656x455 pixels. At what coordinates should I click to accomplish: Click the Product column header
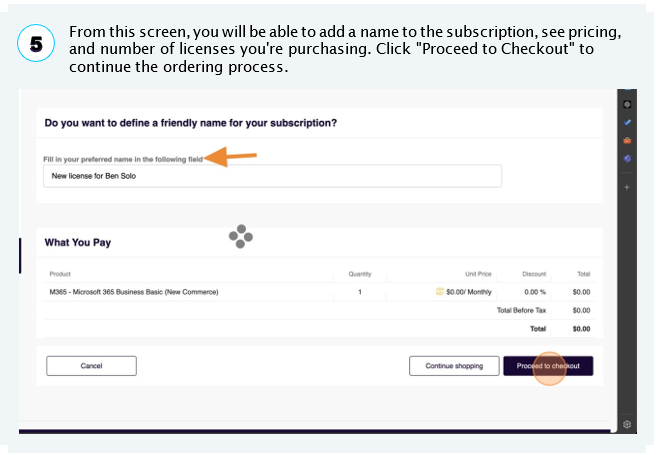(x=60, y=274)
